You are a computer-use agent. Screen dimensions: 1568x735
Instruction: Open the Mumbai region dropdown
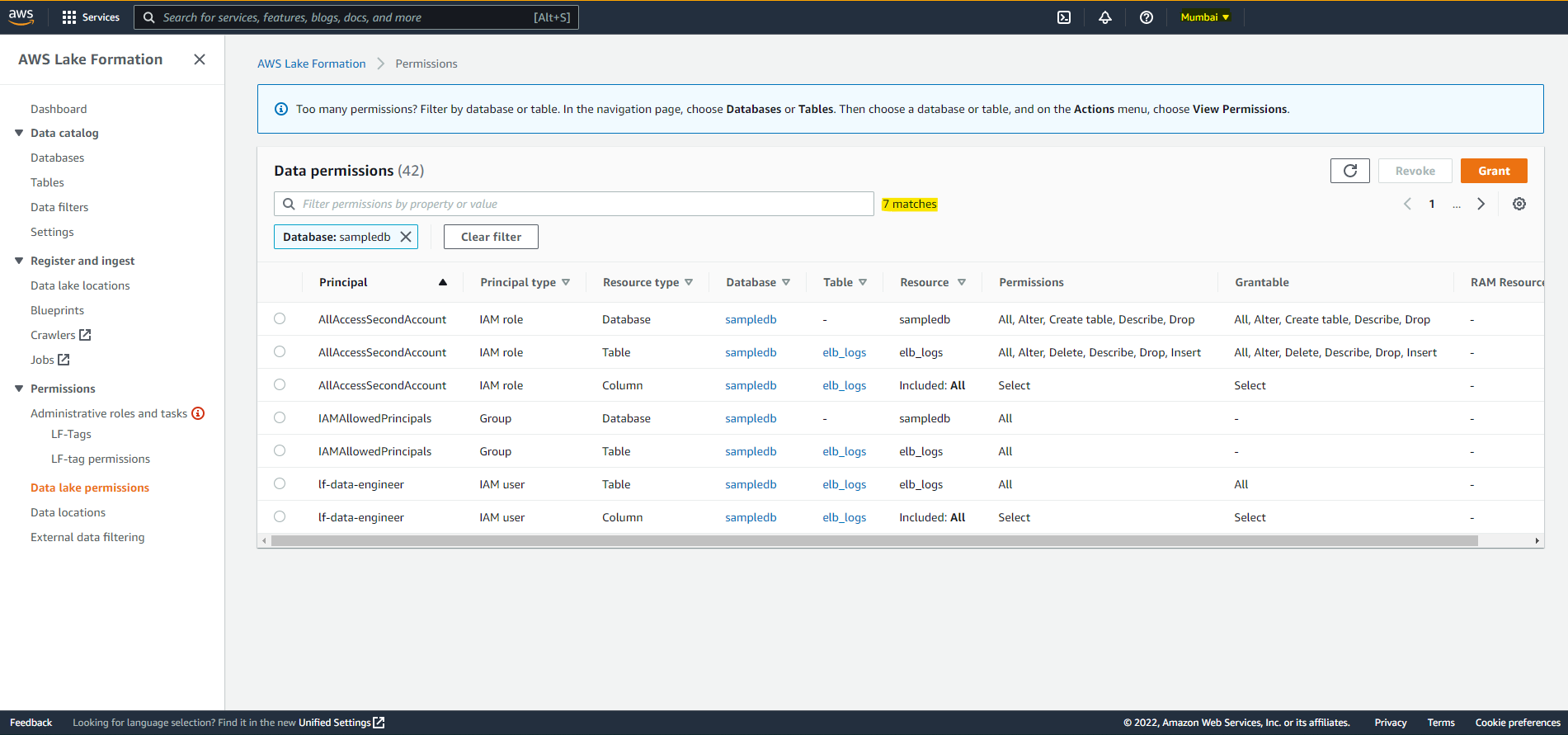click(x=1205, y=17)
